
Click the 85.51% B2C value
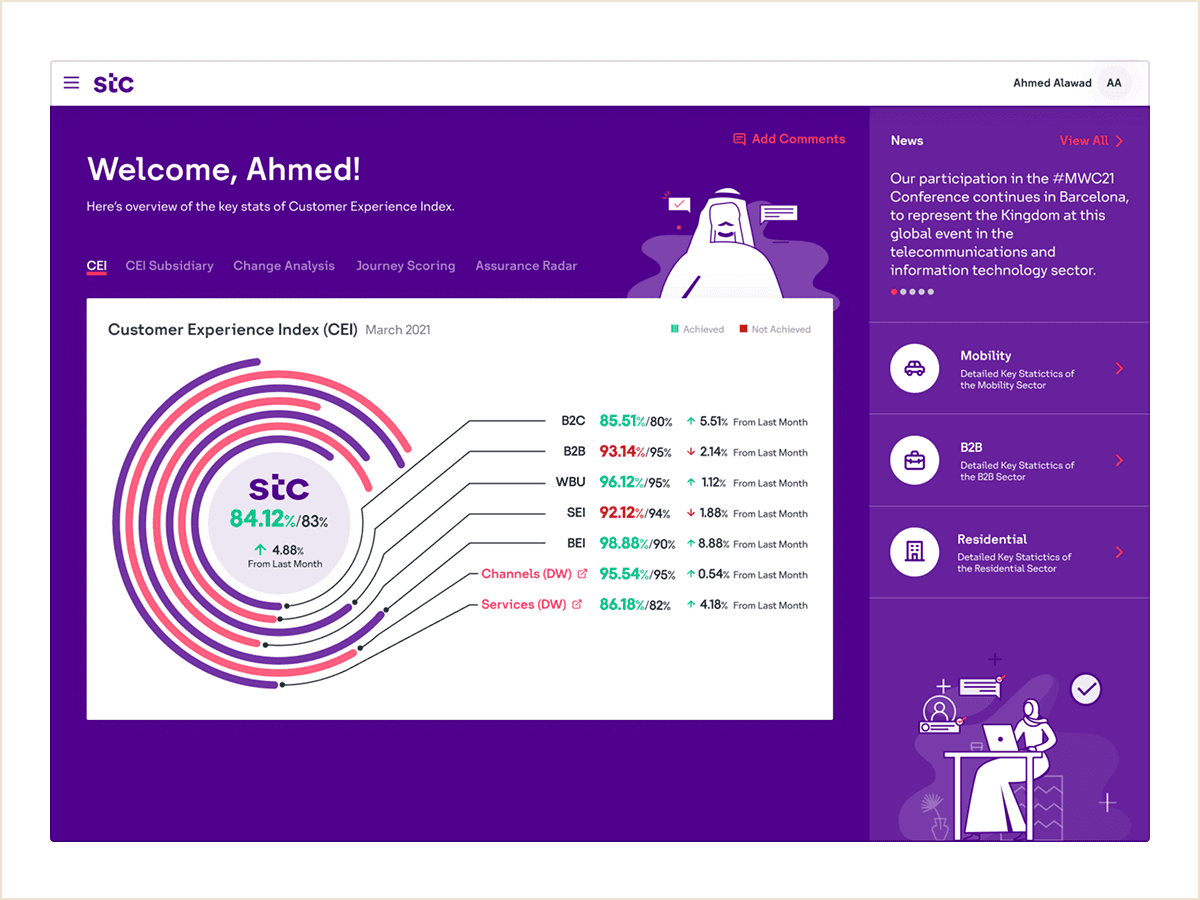tap(623, 421)
